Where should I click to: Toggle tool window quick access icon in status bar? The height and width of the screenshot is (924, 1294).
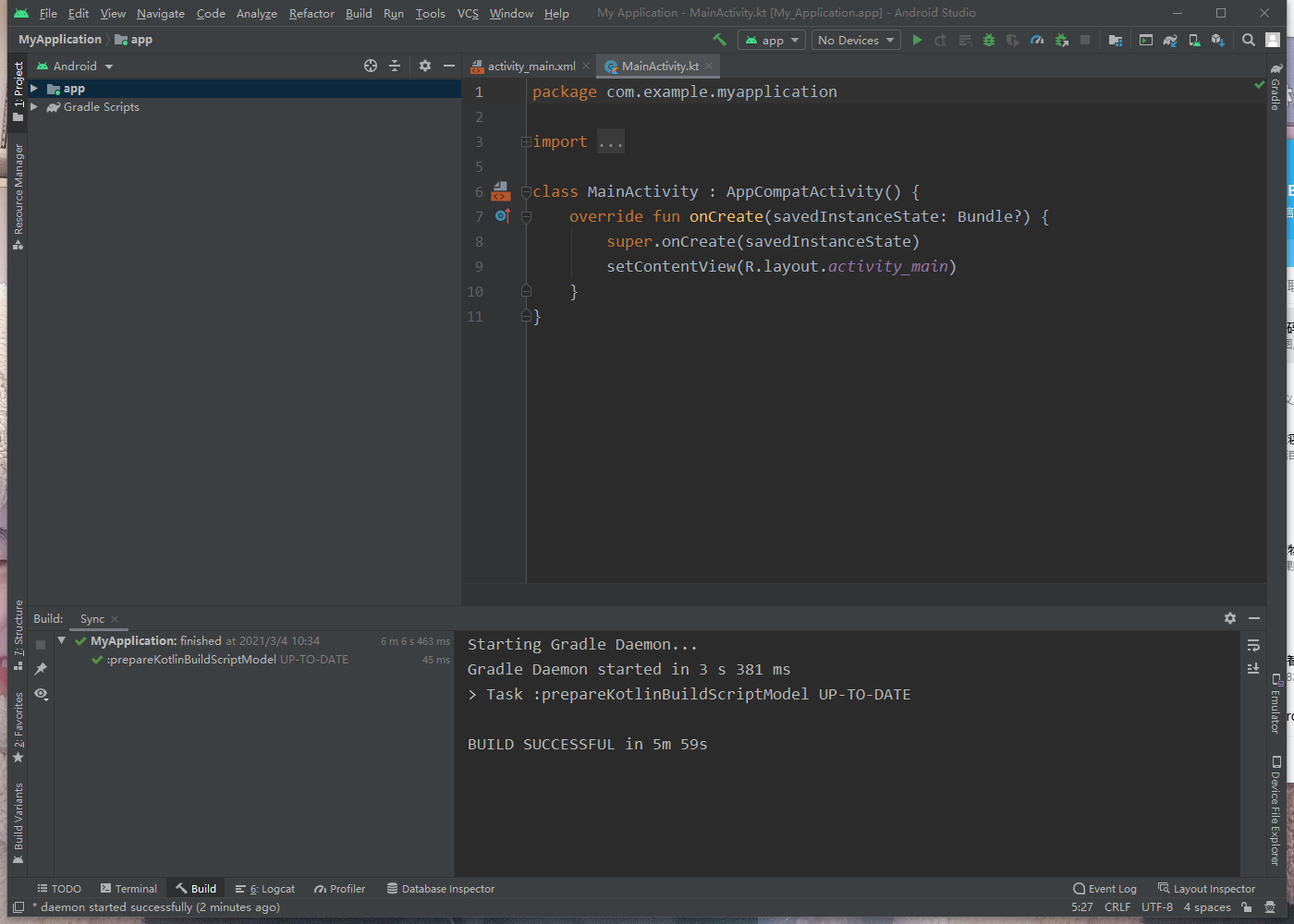point(18,907)
